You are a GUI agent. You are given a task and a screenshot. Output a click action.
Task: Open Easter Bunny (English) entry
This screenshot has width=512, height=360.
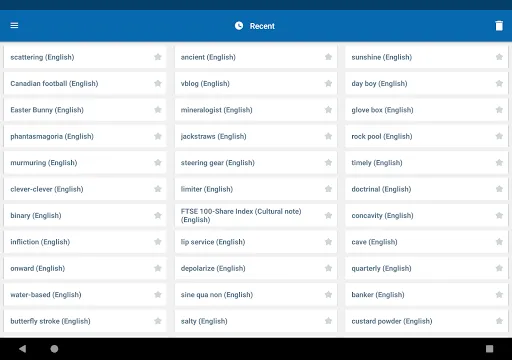[85, 110]
